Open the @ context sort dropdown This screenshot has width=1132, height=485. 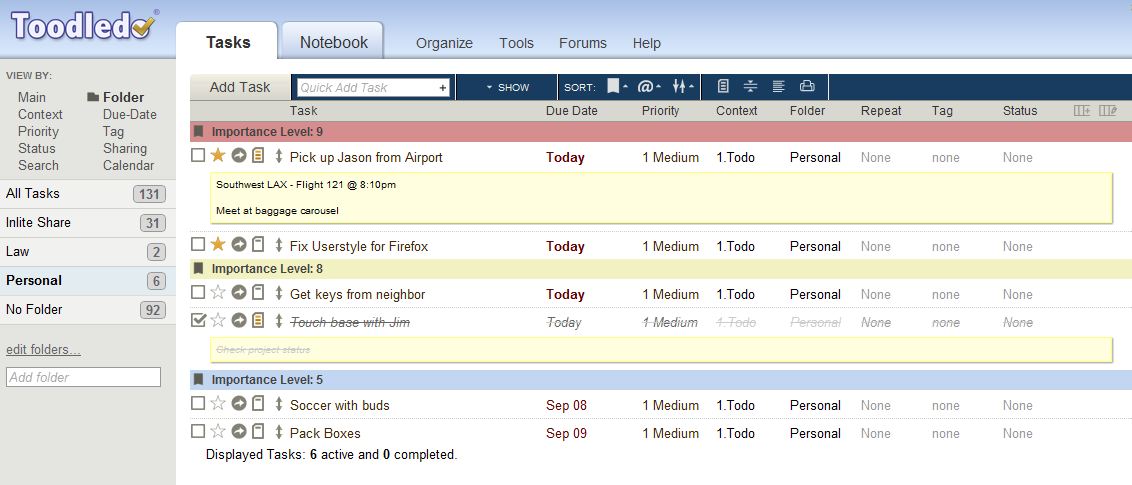pyautogui.click(x=649, y=87)
